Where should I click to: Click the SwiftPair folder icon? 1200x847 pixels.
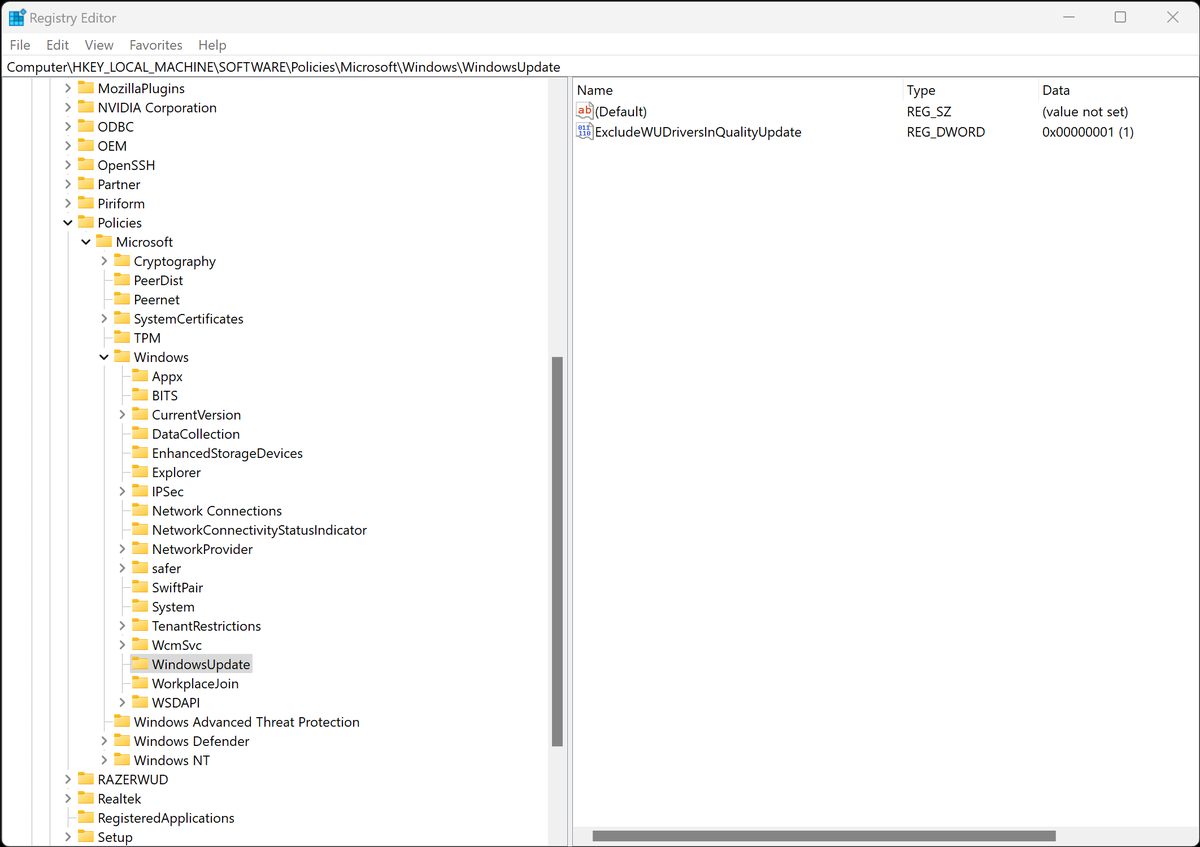[140, 587]
